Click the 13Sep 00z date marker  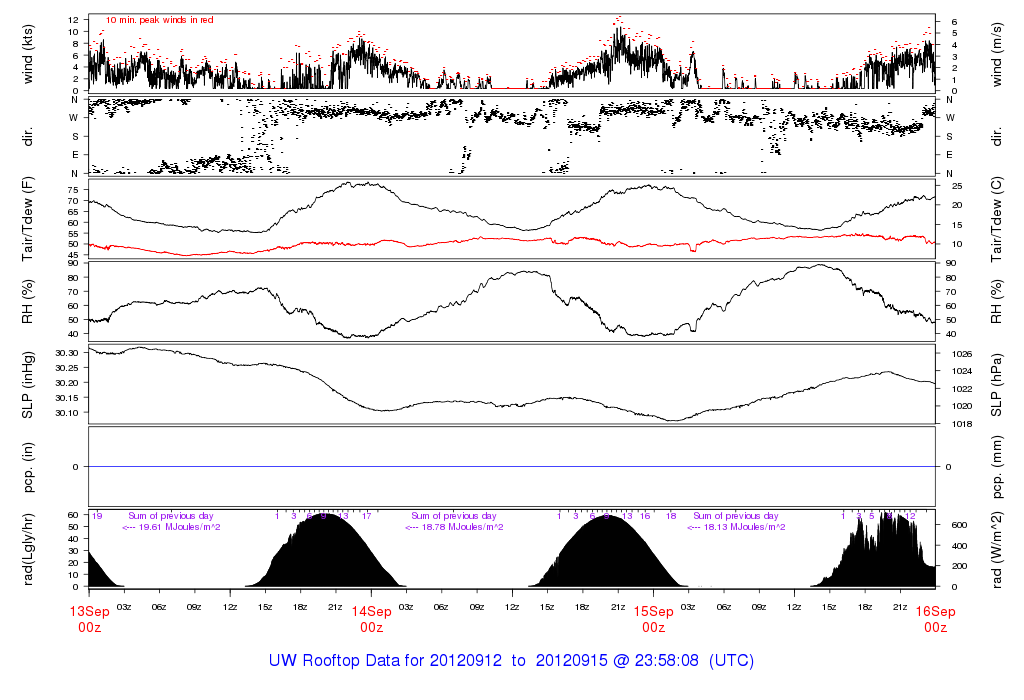pyautogui.click(x=89, y=619)
